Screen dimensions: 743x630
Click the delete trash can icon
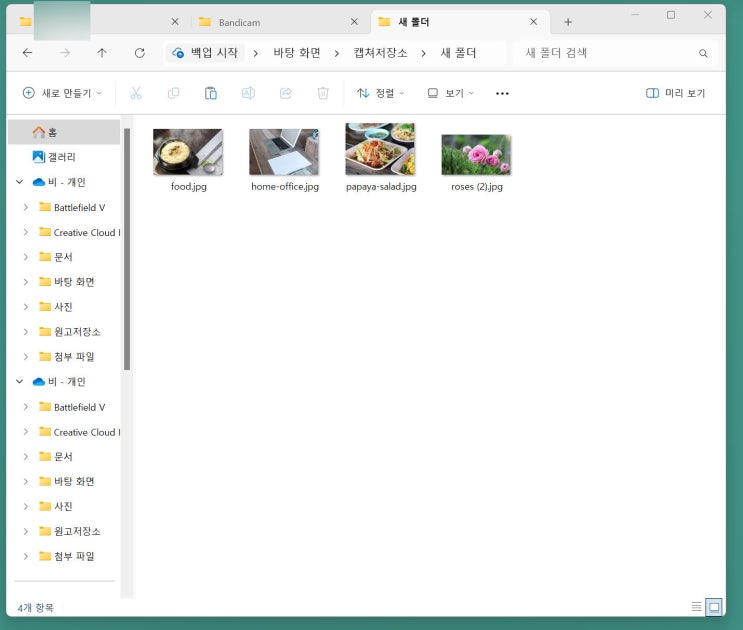323,93
